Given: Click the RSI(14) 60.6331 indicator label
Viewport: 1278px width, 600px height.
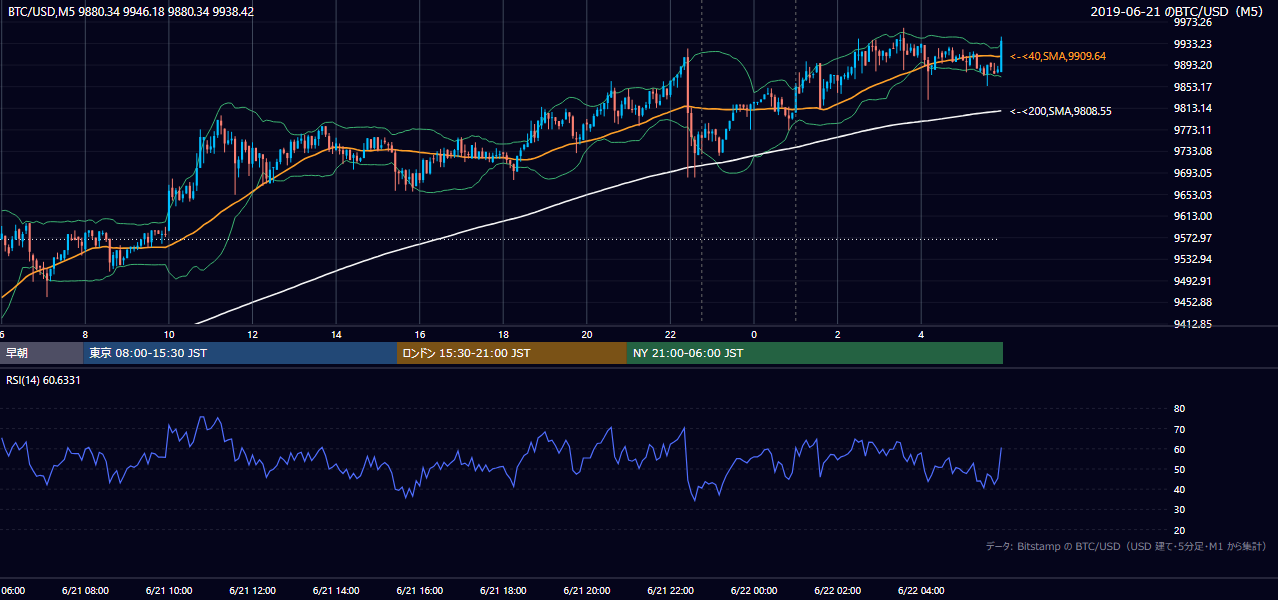Looking at the screenshot, I should (43, 380).
